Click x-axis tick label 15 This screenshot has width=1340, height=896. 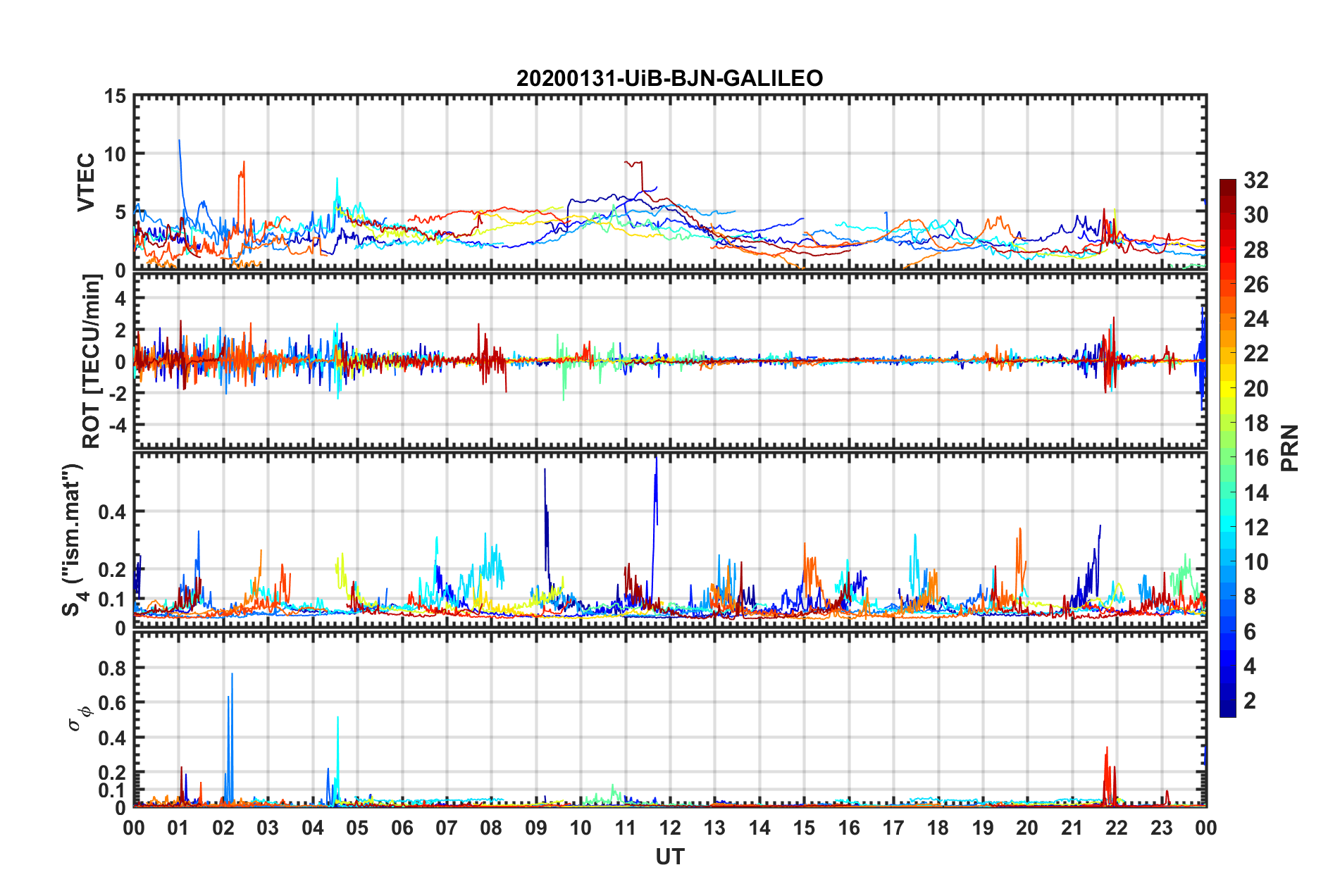pyautogui.click(x=804, y=828)
